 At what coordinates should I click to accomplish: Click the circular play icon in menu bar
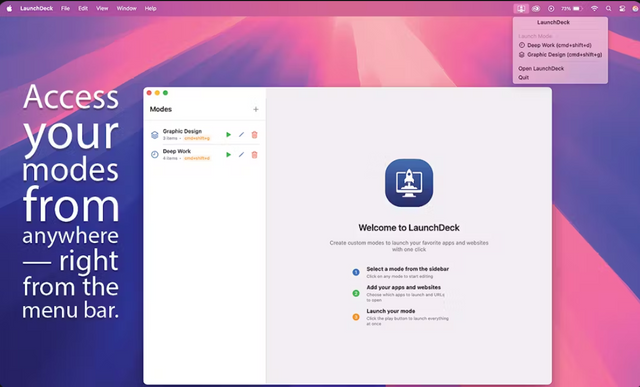point(551,9)
